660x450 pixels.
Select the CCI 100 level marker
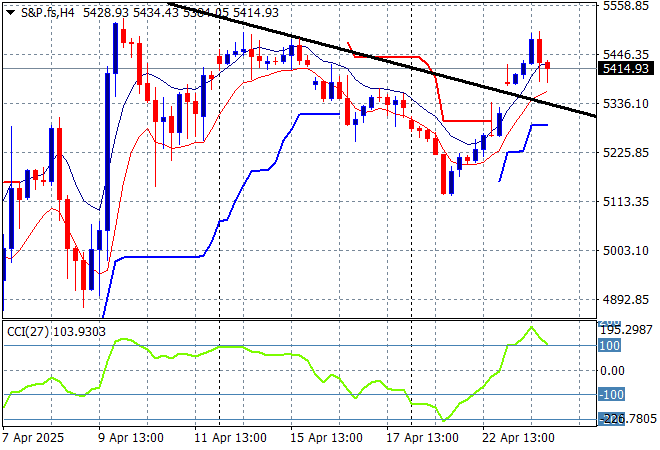coord(609,346)
